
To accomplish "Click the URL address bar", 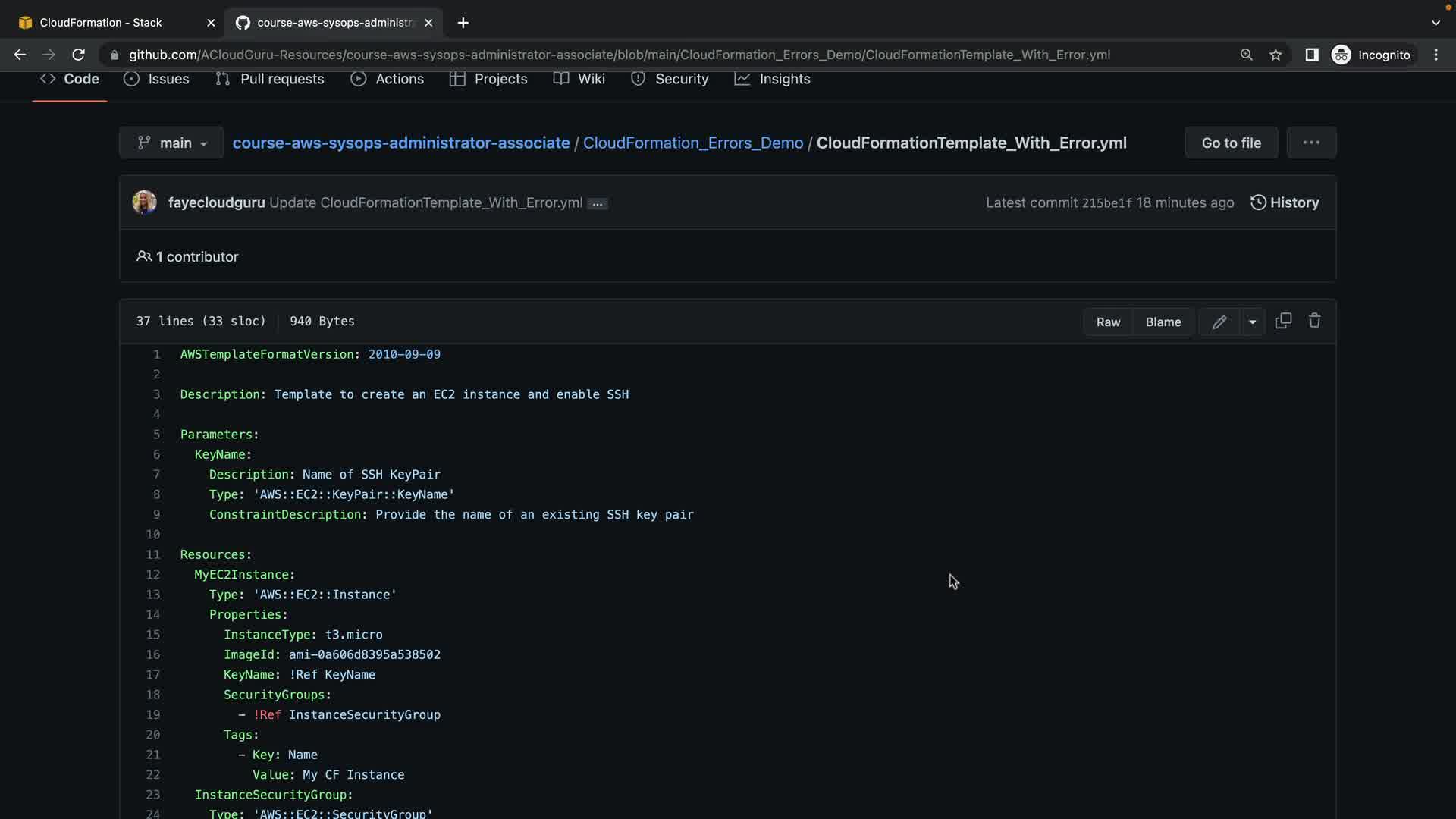I will 619,55.
